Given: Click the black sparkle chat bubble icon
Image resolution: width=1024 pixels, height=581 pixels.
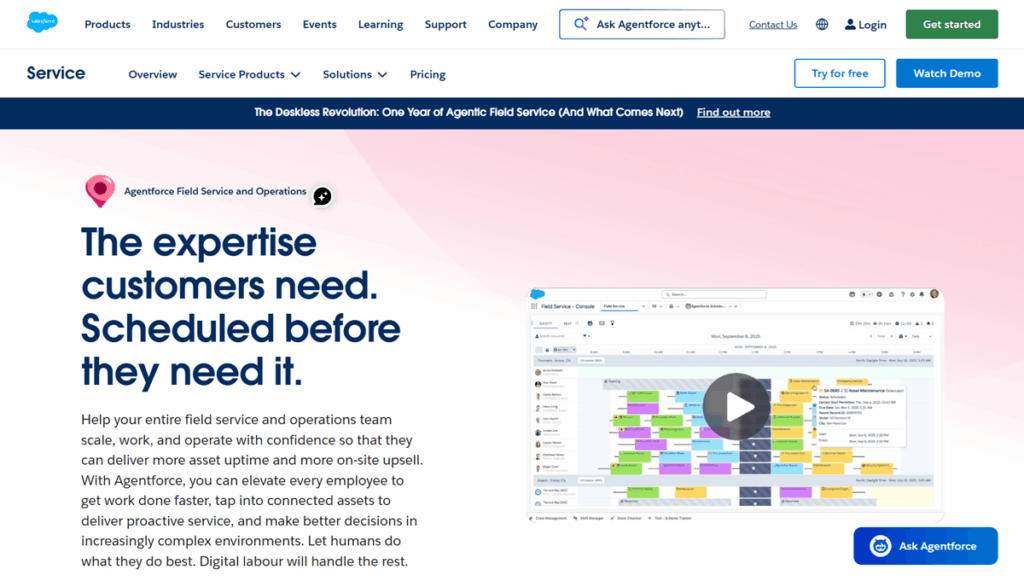Looking at the screenshot, I should coord(322,196).
